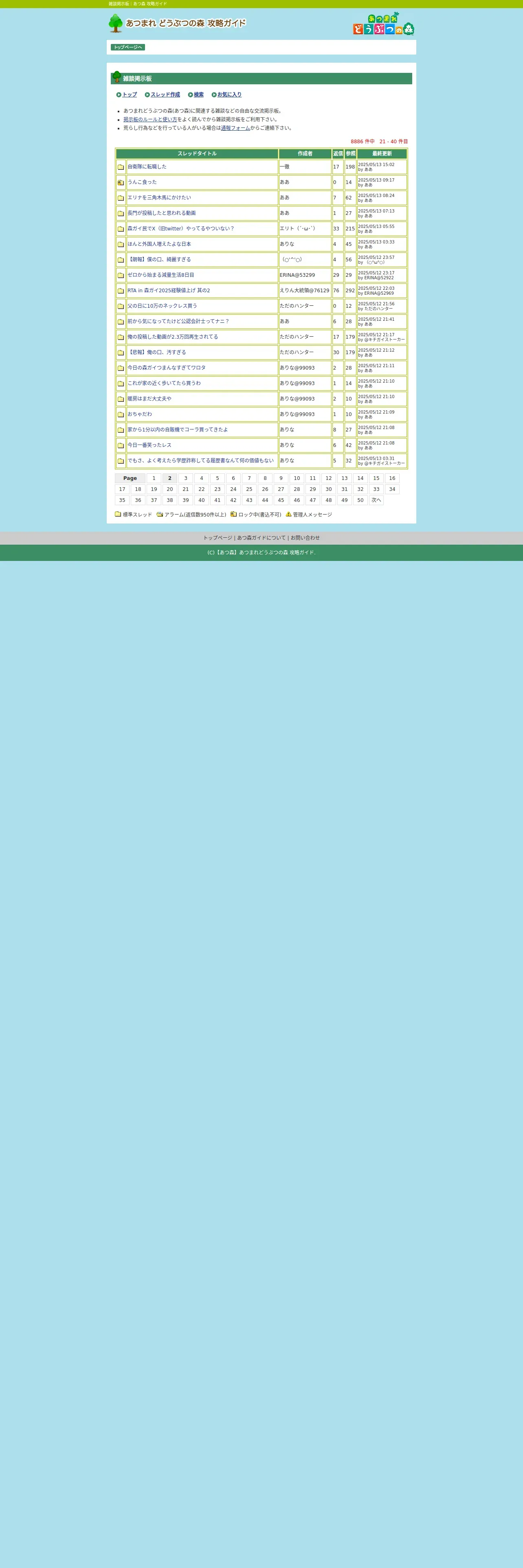523x1568 pixels.
Task: Click the folder icon for 今日の森ガイつまんなすぎてワロタ
Action: click(121, 368)
